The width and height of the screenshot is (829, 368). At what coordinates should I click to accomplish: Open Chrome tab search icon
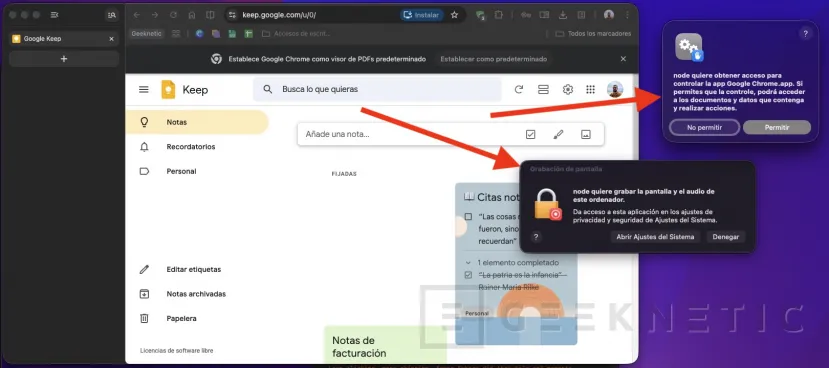click(111, 15)
